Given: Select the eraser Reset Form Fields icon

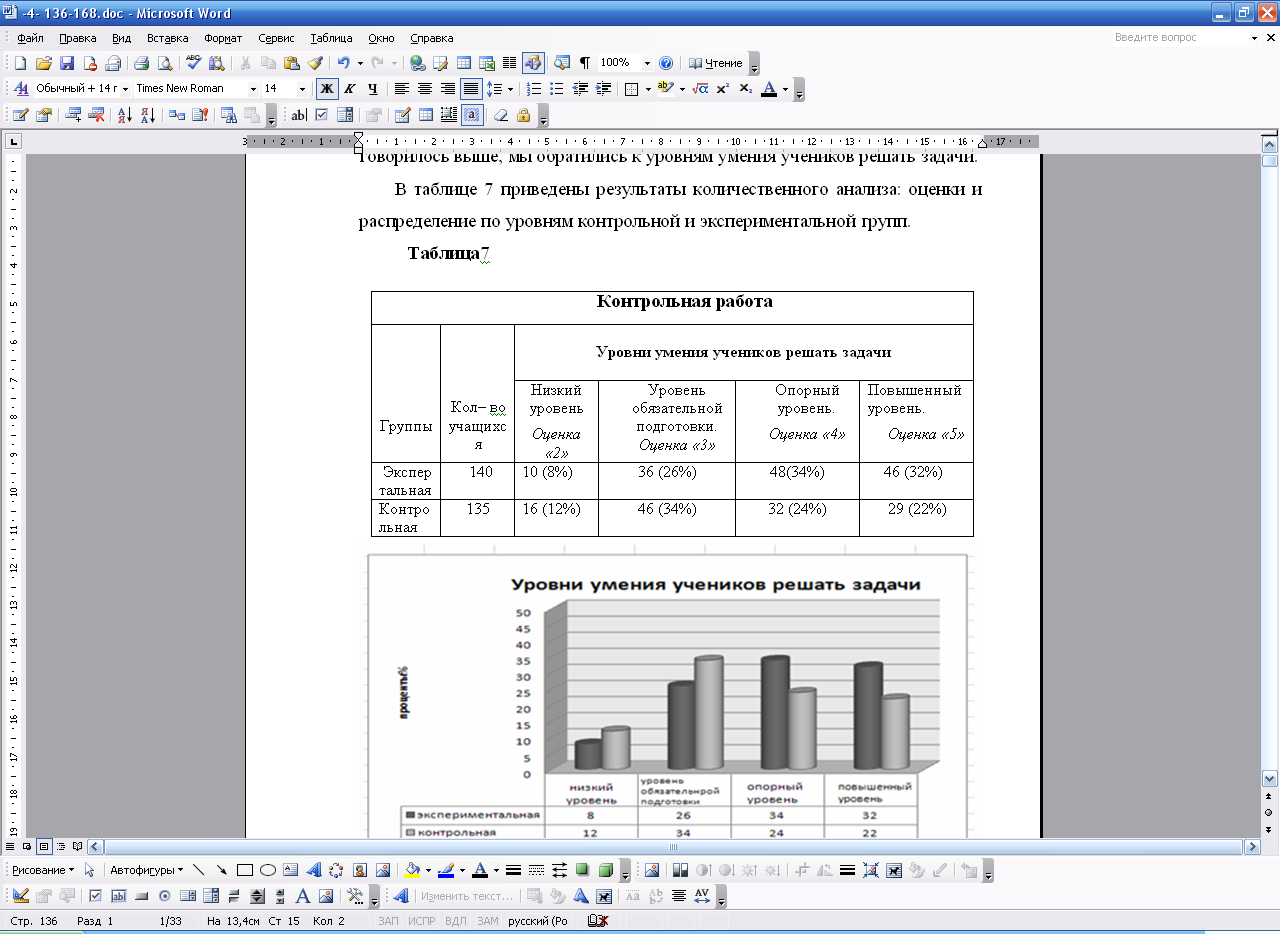Looking at the screenshot, I should pos(501,115).
